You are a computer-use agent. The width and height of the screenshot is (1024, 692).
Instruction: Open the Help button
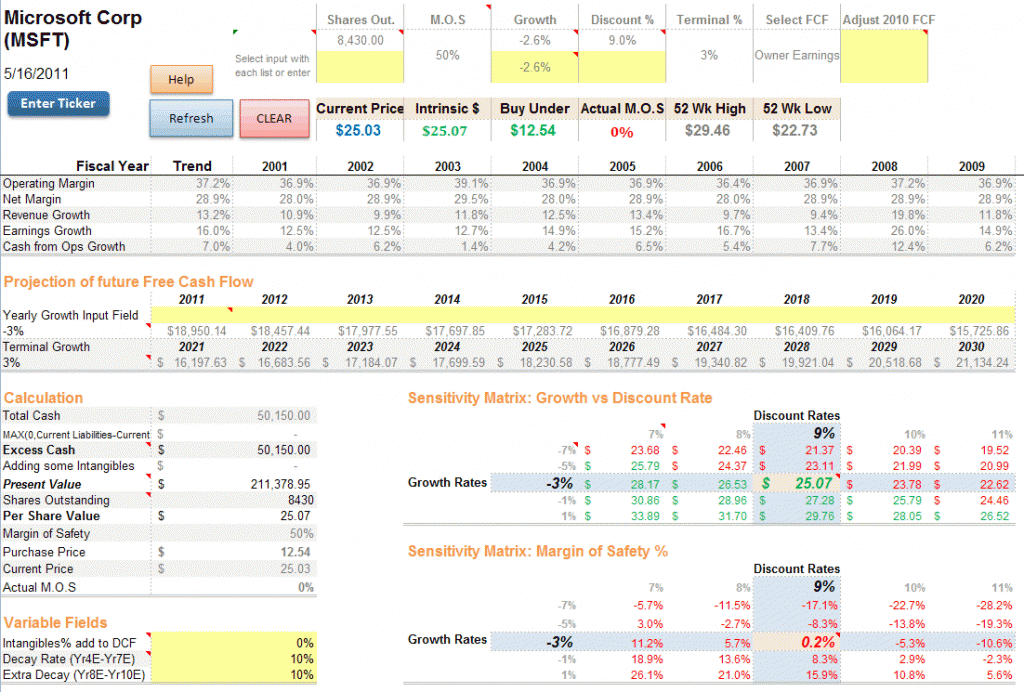pos(181,80)
